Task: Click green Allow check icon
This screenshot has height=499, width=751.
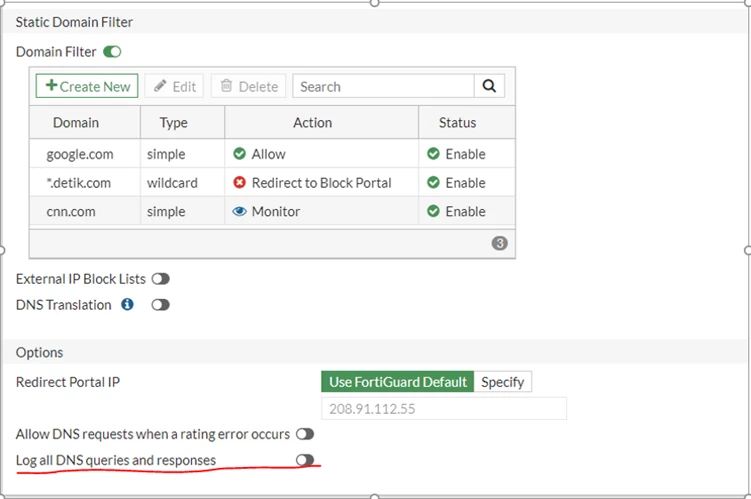Action: click(x=239, y=154)
